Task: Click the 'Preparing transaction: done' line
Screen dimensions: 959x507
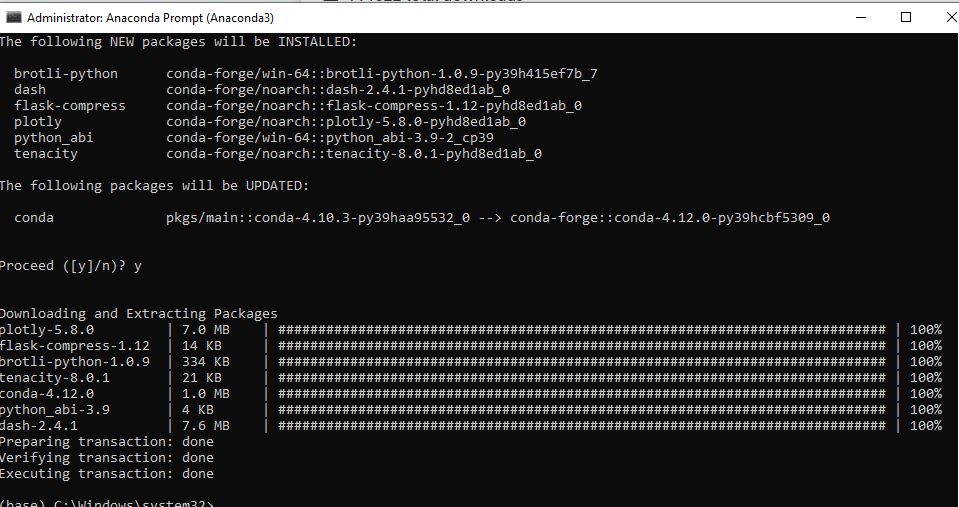Action: pos(106,442)
